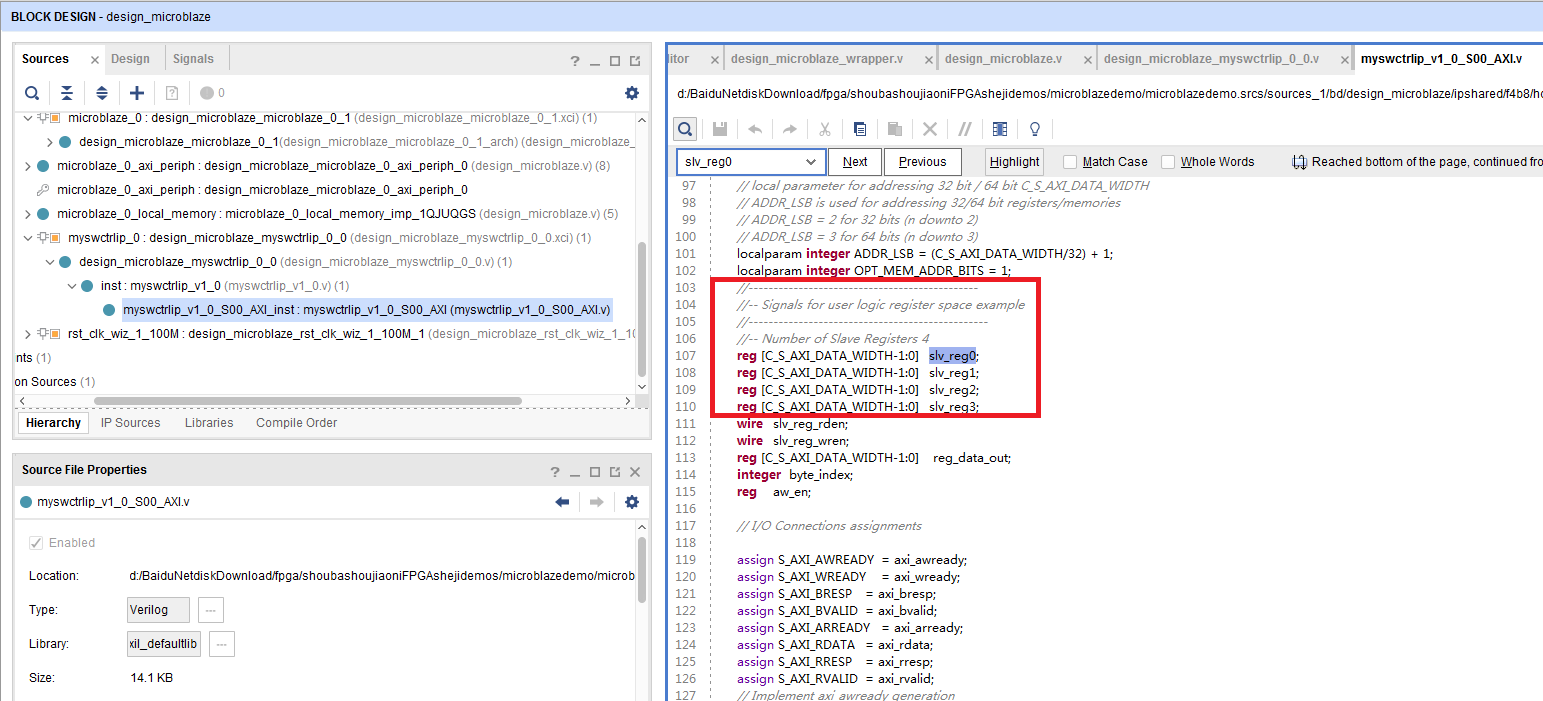1543x701 pixels.
Task: Collapse all items in Sources tree
Action: (66, 93)
